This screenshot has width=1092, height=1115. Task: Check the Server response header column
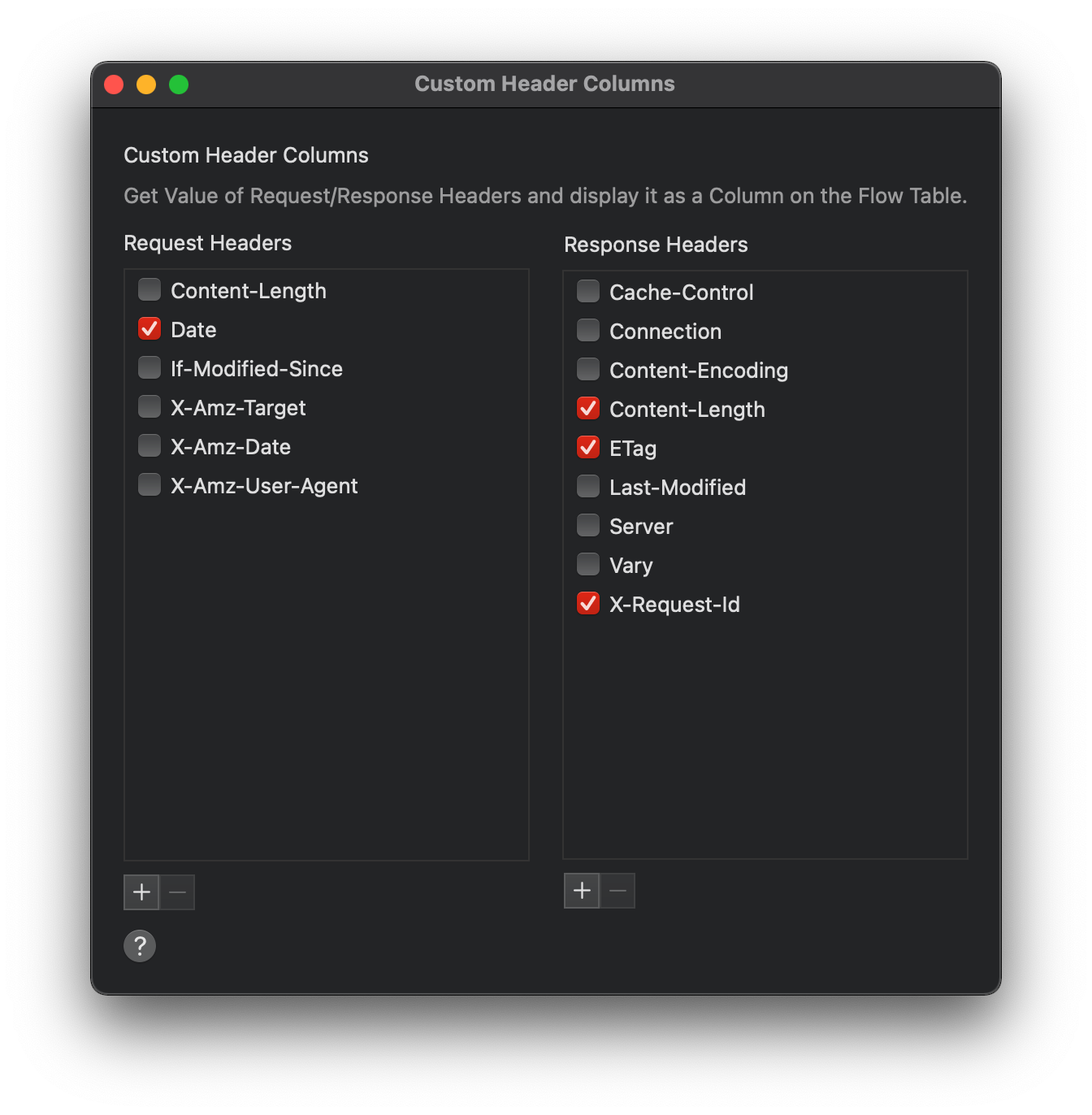point(587,525)
